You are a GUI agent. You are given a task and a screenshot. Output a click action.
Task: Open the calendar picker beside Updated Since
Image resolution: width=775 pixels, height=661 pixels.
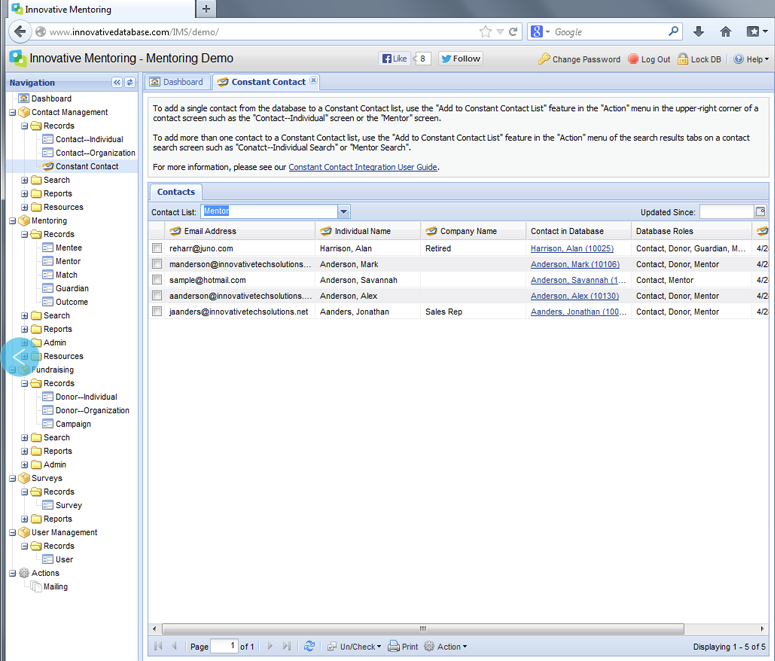click(760, 212)
